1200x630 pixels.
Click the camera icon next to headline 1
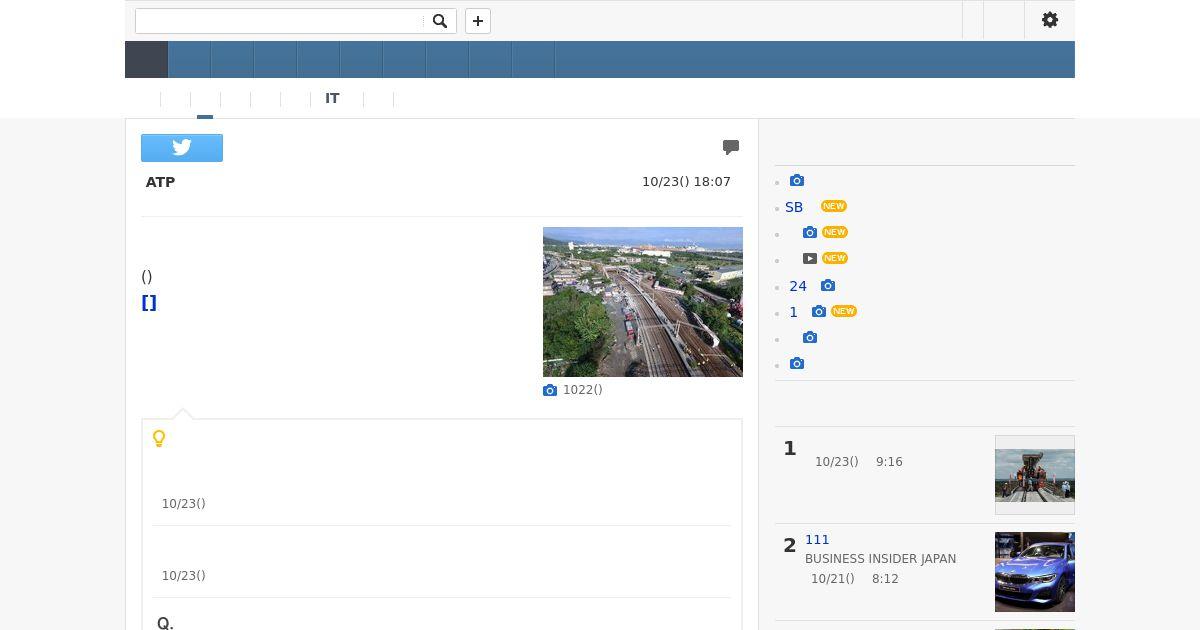coord(819,312)
